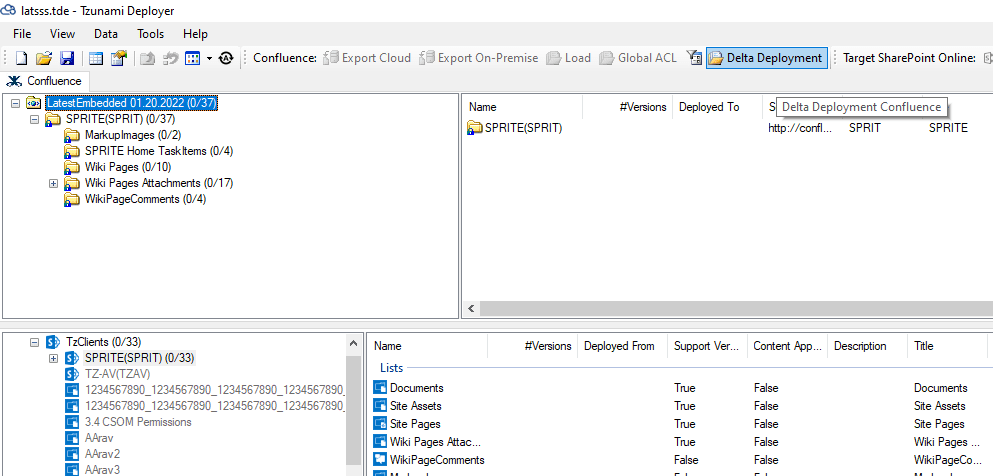Click the colored grid view icon
Viewport: 993px width, 476px height.
point(193,58)
